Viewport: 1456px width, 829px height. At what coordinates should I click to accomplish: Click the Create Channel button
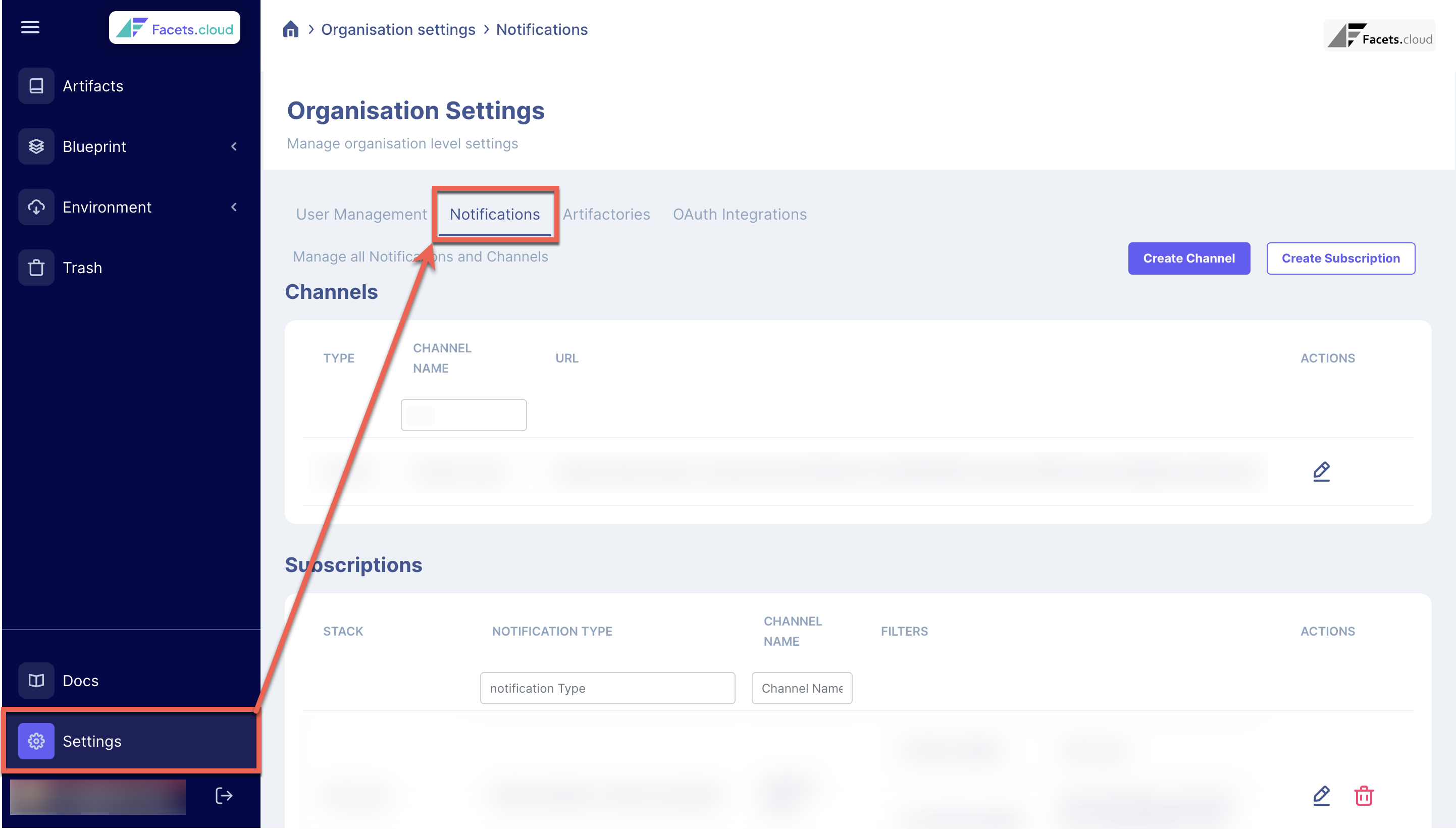(x=1188, y=258)
